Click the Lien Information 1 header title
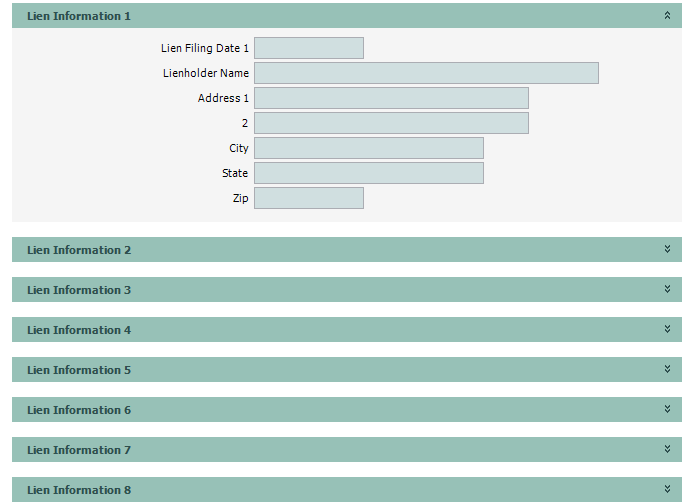The height and width of the screenshot is (503, 697). point(79,16)
